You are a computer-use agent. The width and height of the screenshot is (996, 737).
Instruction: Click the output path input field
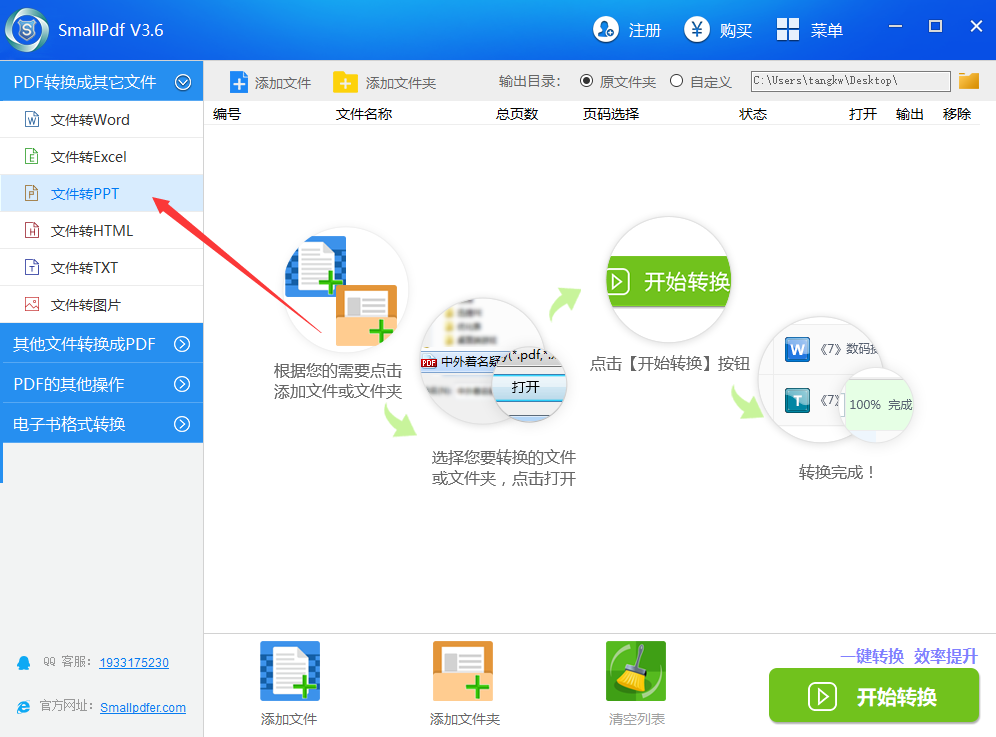pos(851,81)
